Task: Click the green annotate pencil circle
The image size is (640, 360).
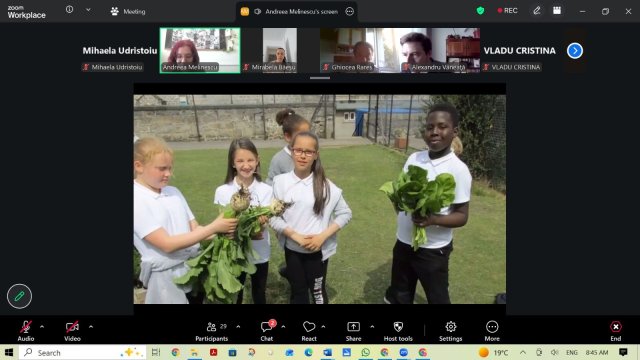Action: (19, 296)
